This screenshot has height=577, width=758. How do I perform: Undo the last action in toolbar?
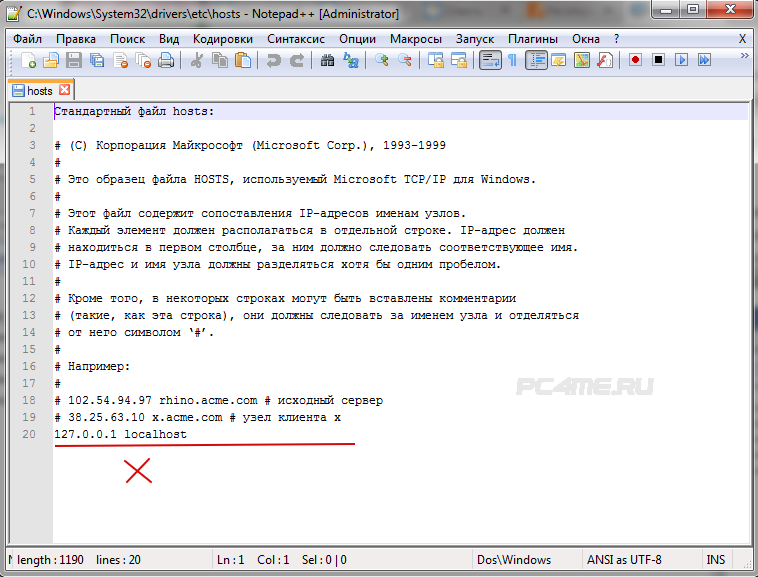274,60
